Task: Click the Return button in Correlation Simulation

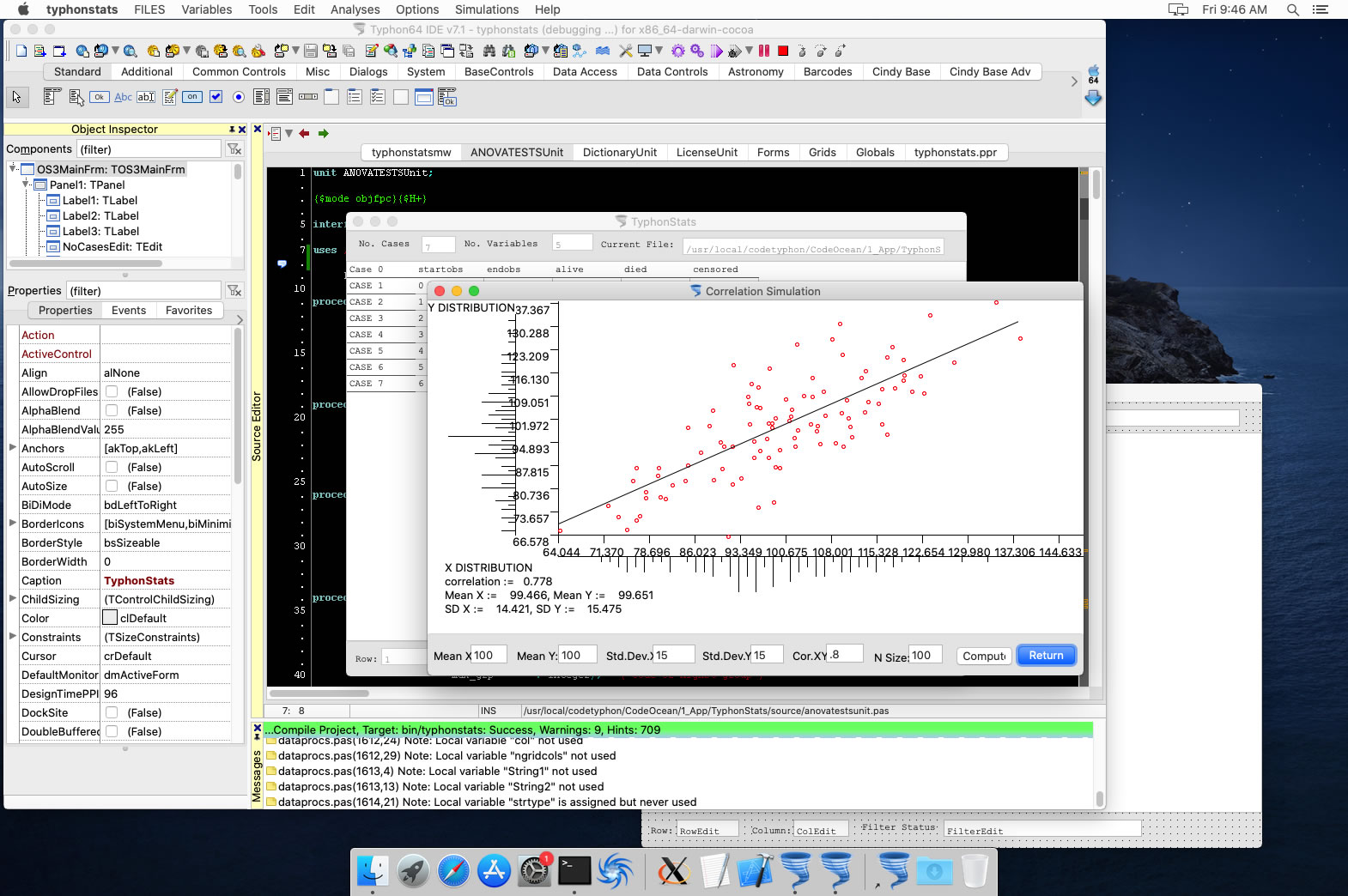Action: coord(1046,656)
